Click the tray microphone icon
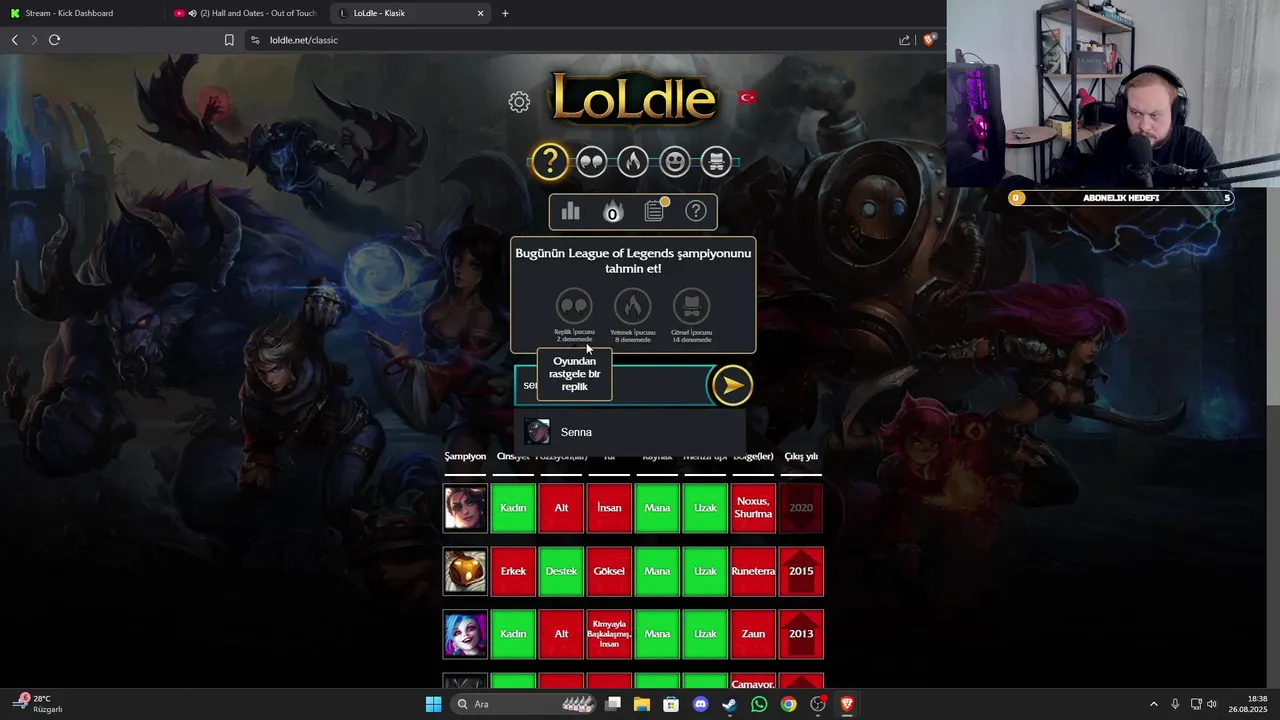The height and width of the screenshot is (720, 1280). (1175, 704)
